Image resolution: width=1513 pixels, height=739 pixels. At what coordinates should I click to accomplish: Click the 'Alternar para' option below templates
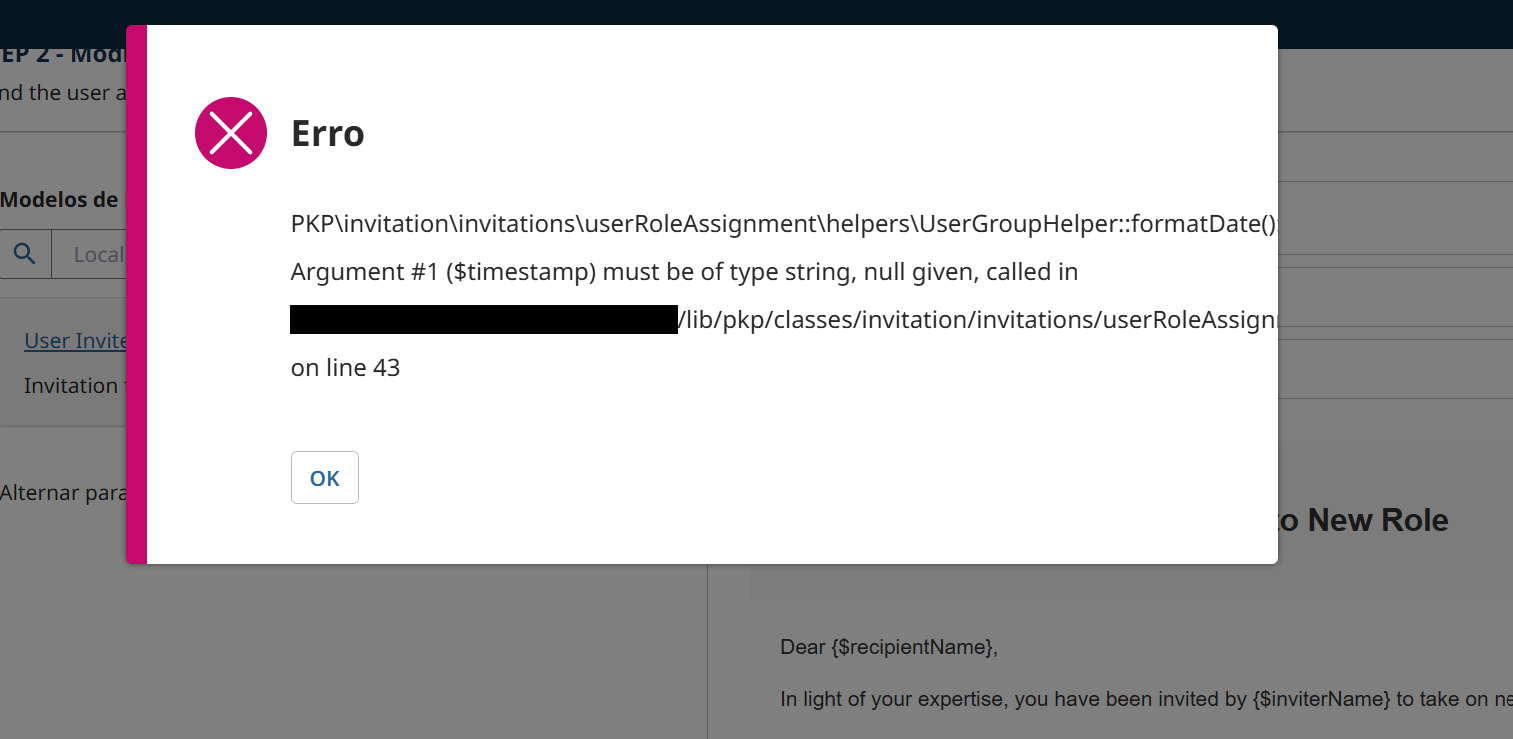pos(60,493)
